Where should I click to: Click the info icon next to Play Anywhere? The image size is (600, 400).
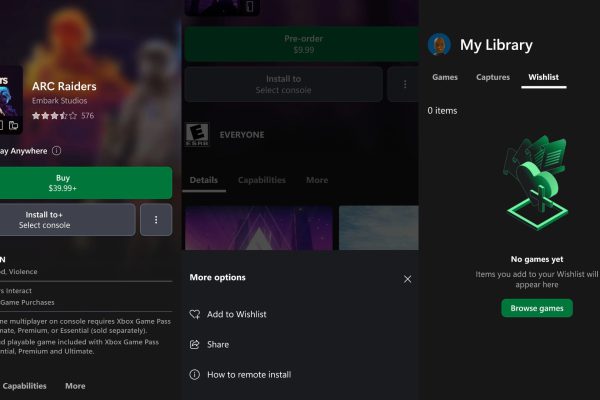(56, 151)
